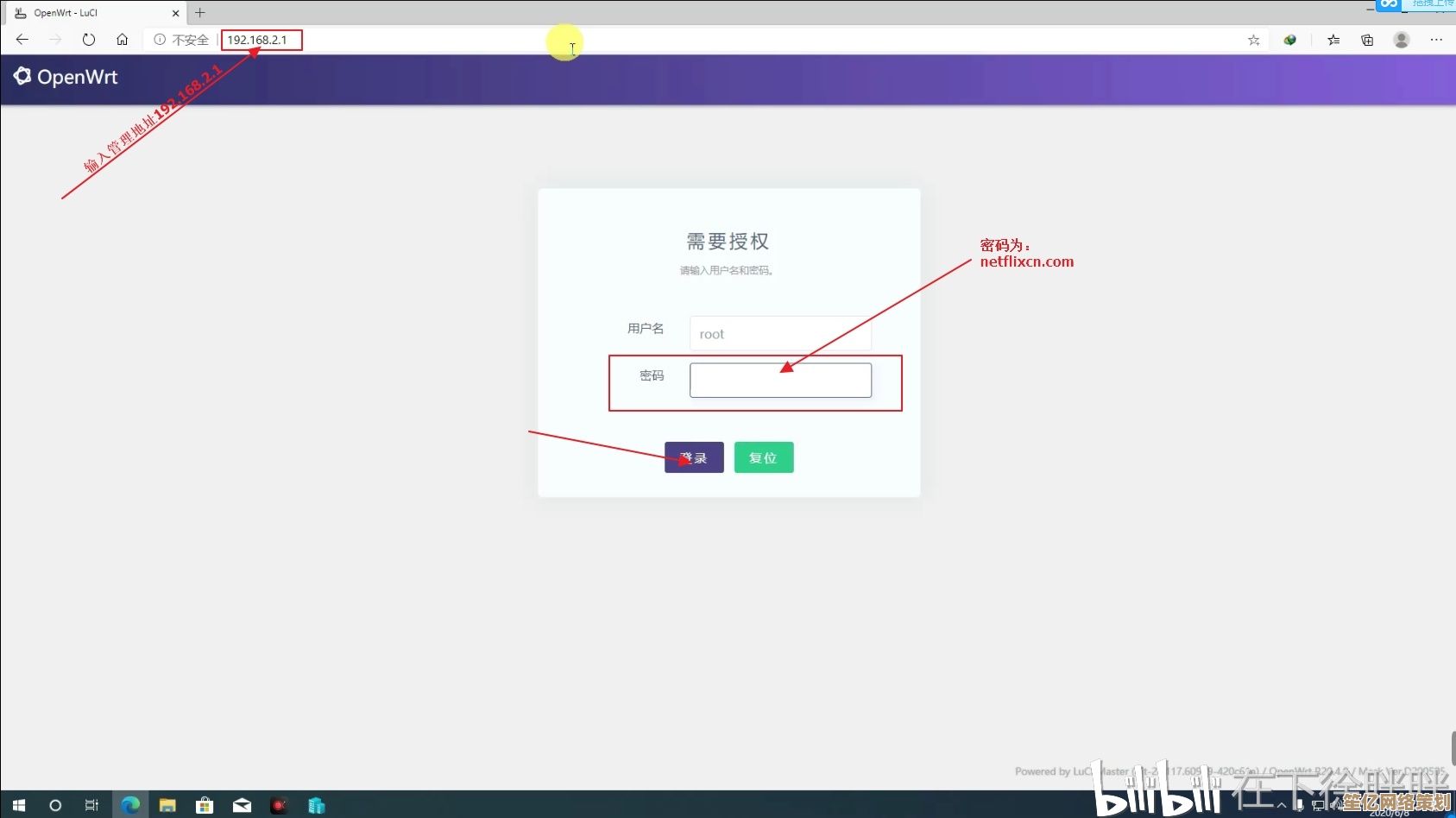Viewport: 1456px width, 818px height.
Task: Select the OpenWrt - LuCI tab
Action: pos(86,13)
